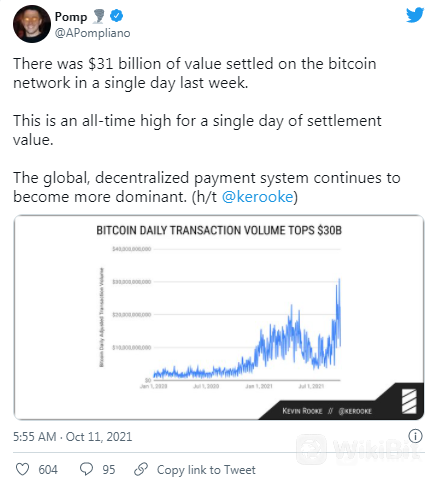Click the chain link icon
The image size is (433, 480).
tap(141, 469)
